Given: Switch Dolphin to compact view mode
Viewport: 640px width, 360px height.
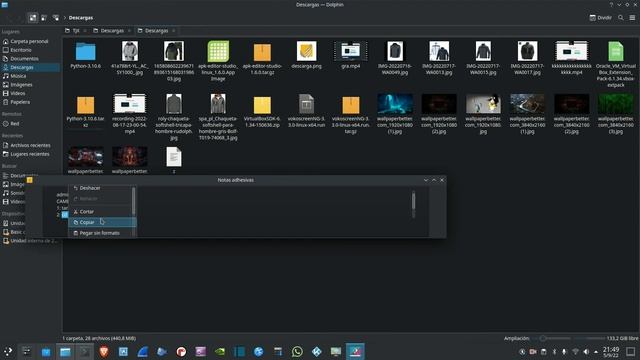Looking at the screenshot, I should (44, 18).
